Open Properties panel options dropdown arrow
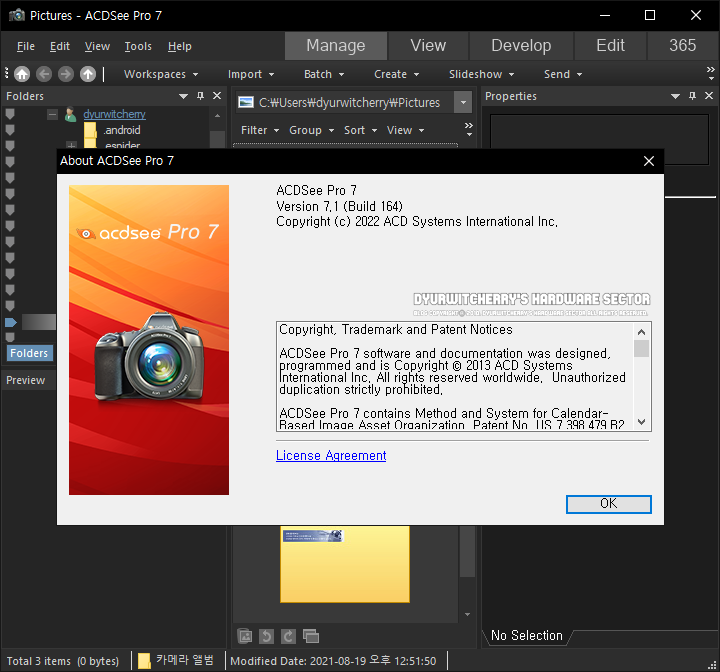The width and height of the screenshot is (720, 672). tap(675, 96)
